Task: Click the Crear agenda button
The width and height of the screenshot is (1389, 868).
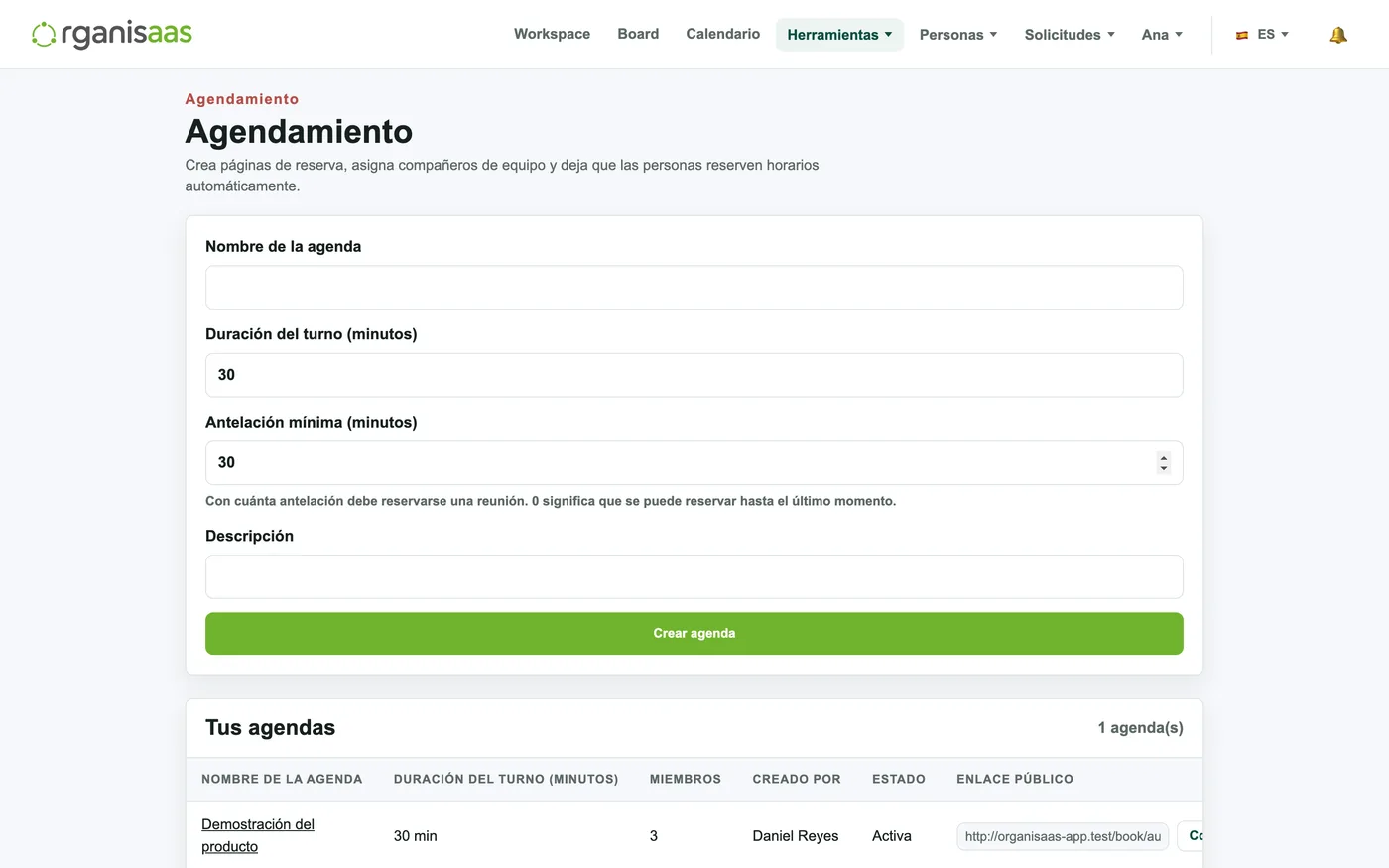Action: click(694, 634)
